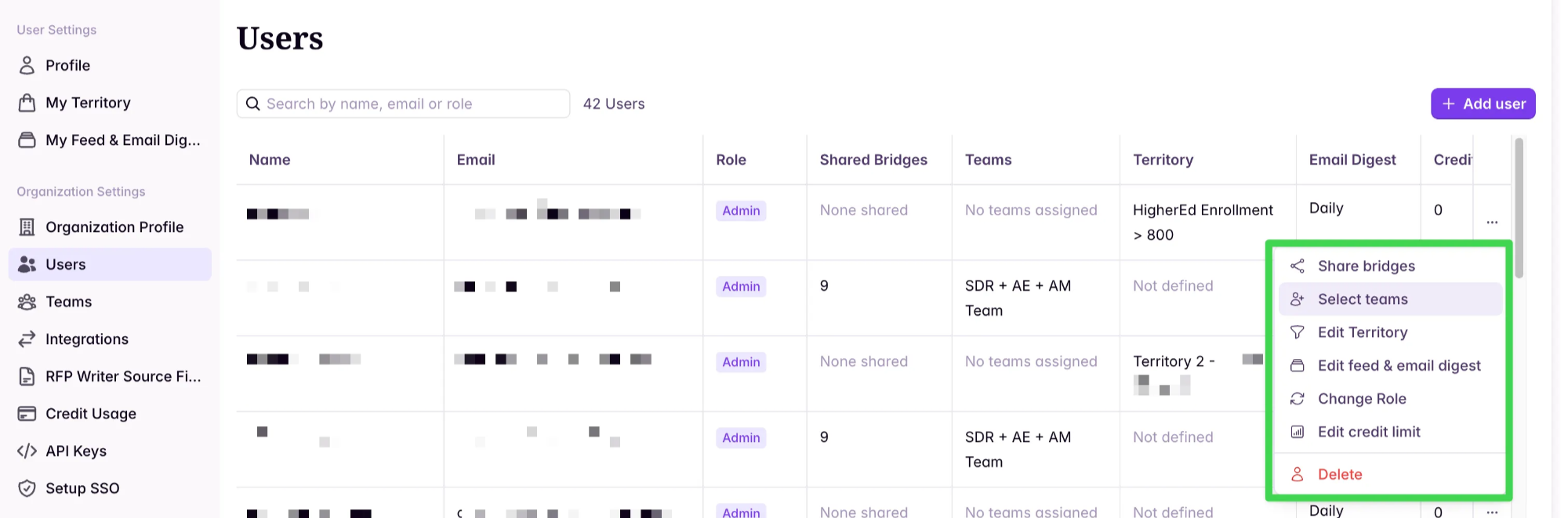Click the Organization Profile building icon
Image resolution: width=1568 pixels, height=518 pixels.
tap(27, 227)
